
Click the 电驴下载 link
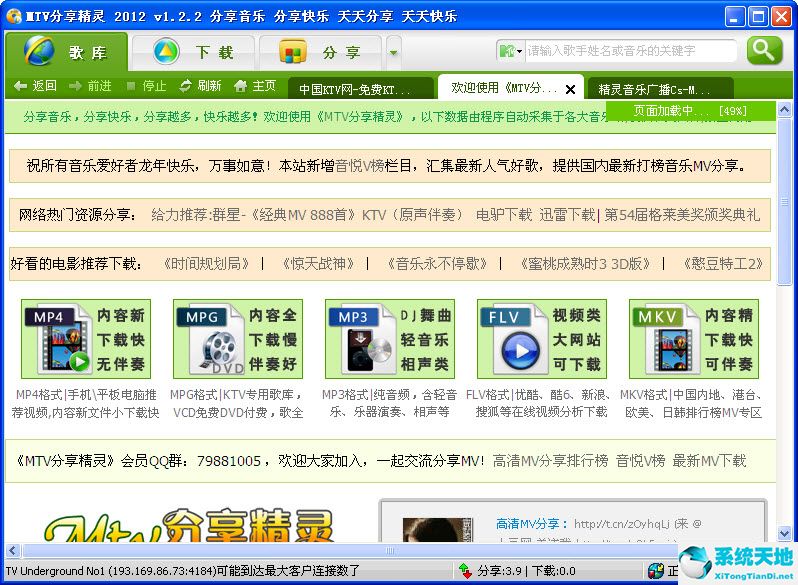(x=504, y=215)
